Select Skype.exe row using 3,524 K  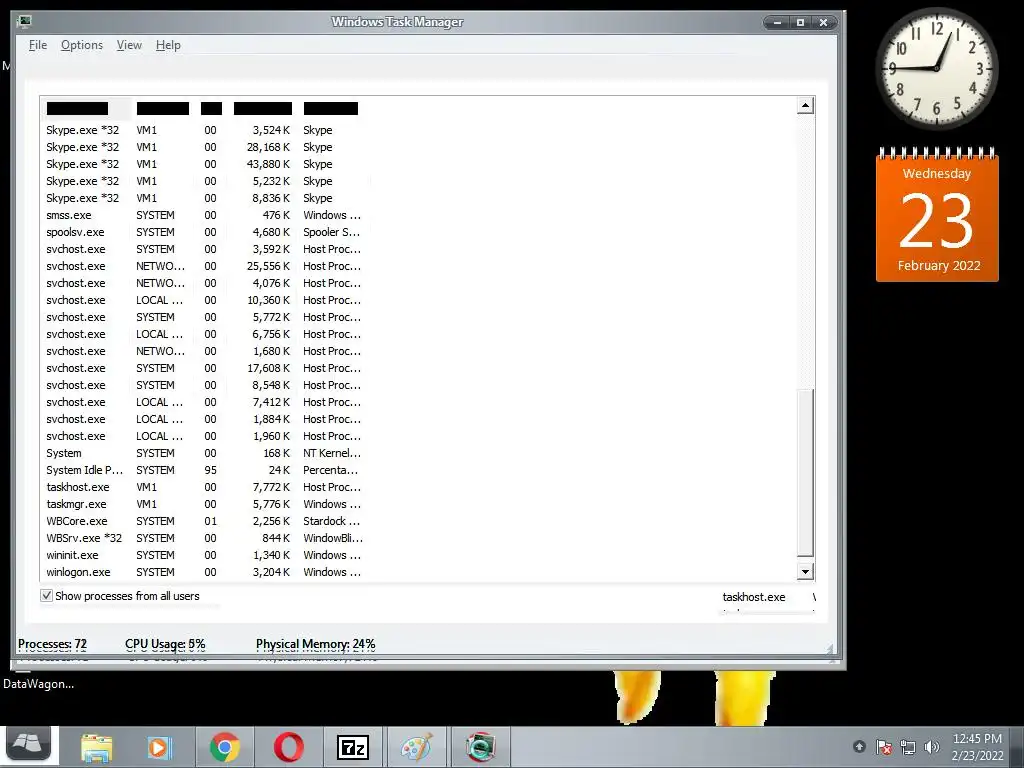coord(204,130)
